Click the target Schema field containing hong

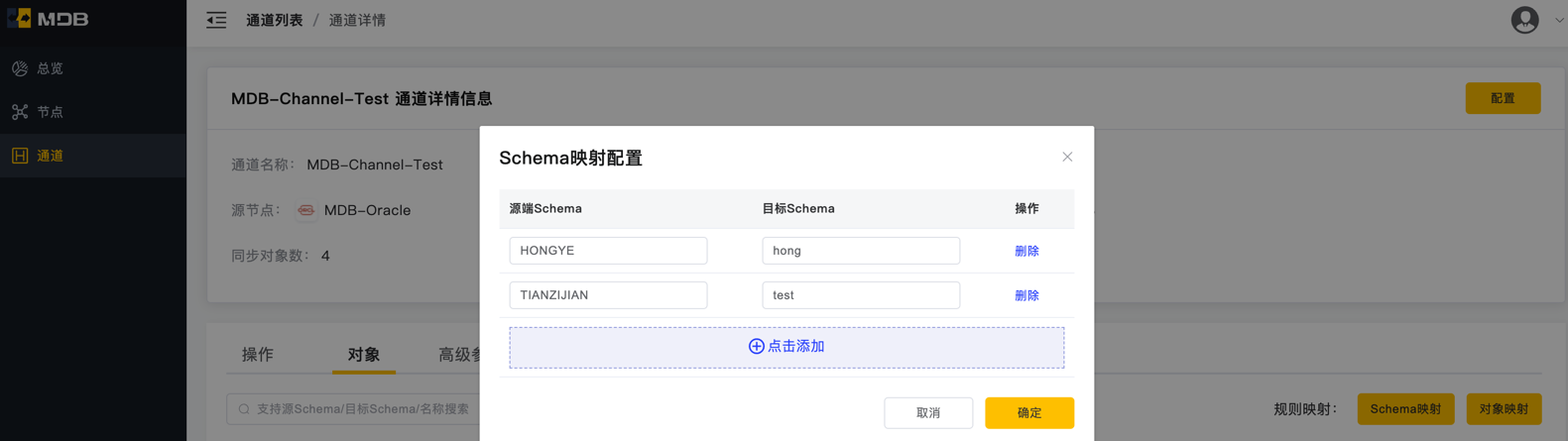pos(861,251)
